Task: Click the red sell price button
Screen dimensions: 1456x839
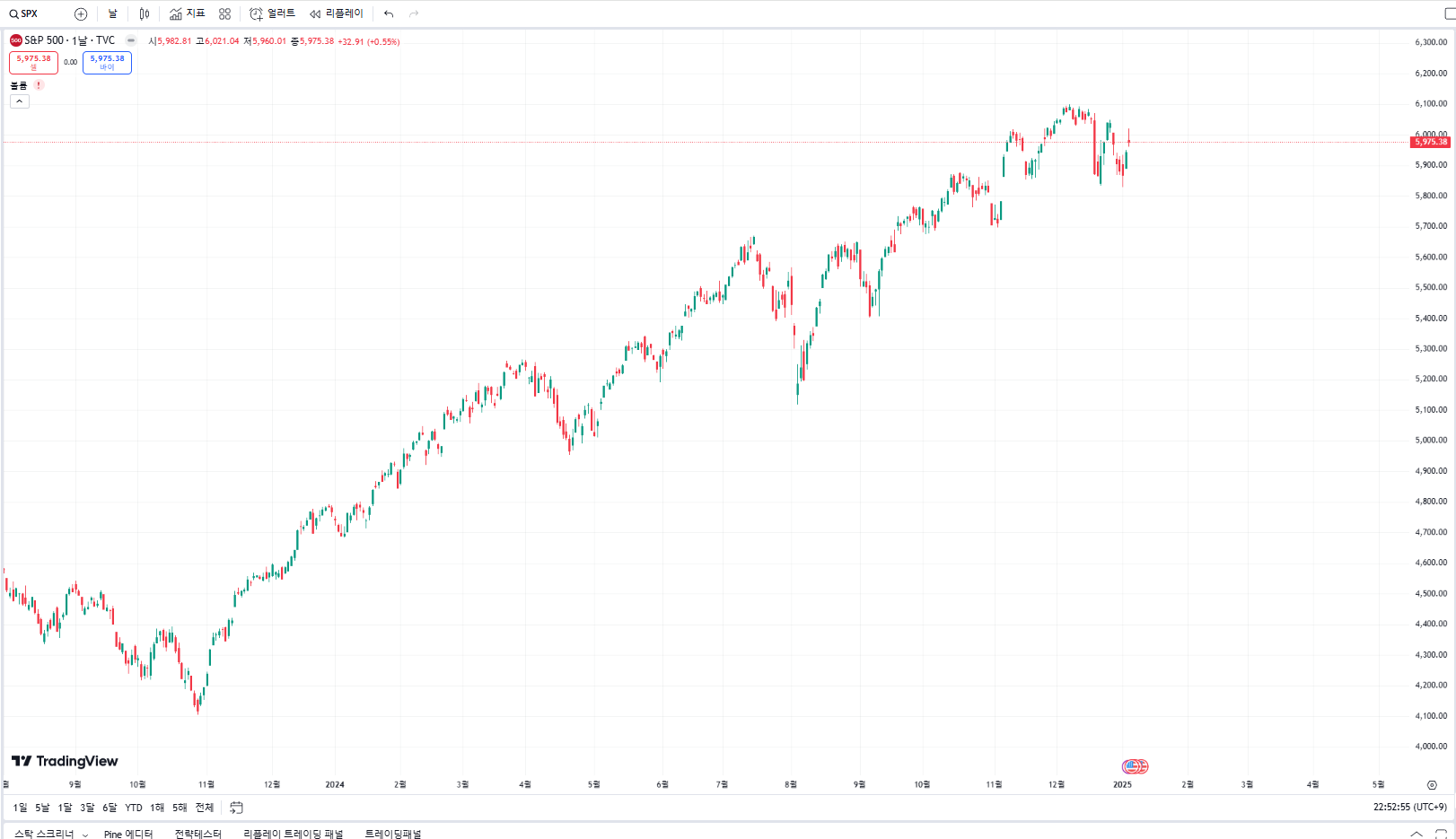Action: click(x=34, y=62)
